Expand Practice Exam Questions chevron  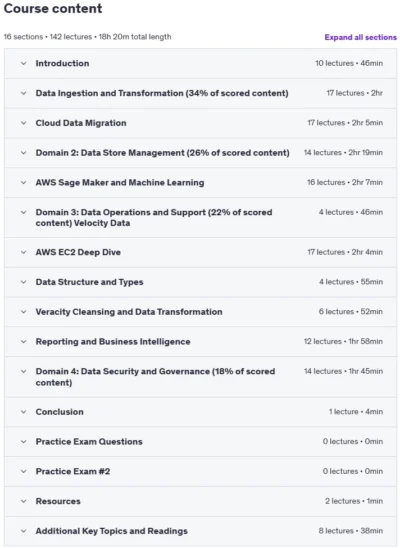(23, 441)
